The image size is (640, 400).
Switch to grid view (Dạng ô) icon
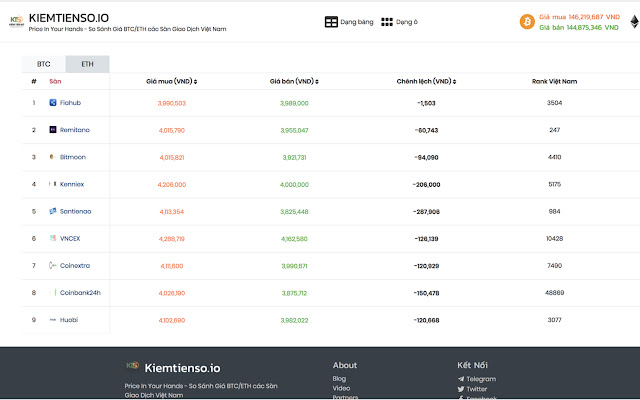point(387,22)
